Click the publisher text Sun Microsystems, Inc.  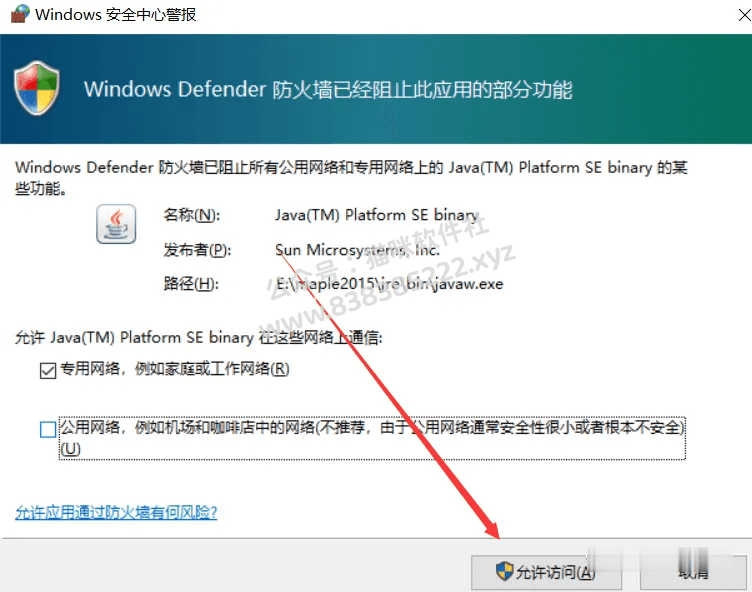pyautogui.click(x=357, y=250)
